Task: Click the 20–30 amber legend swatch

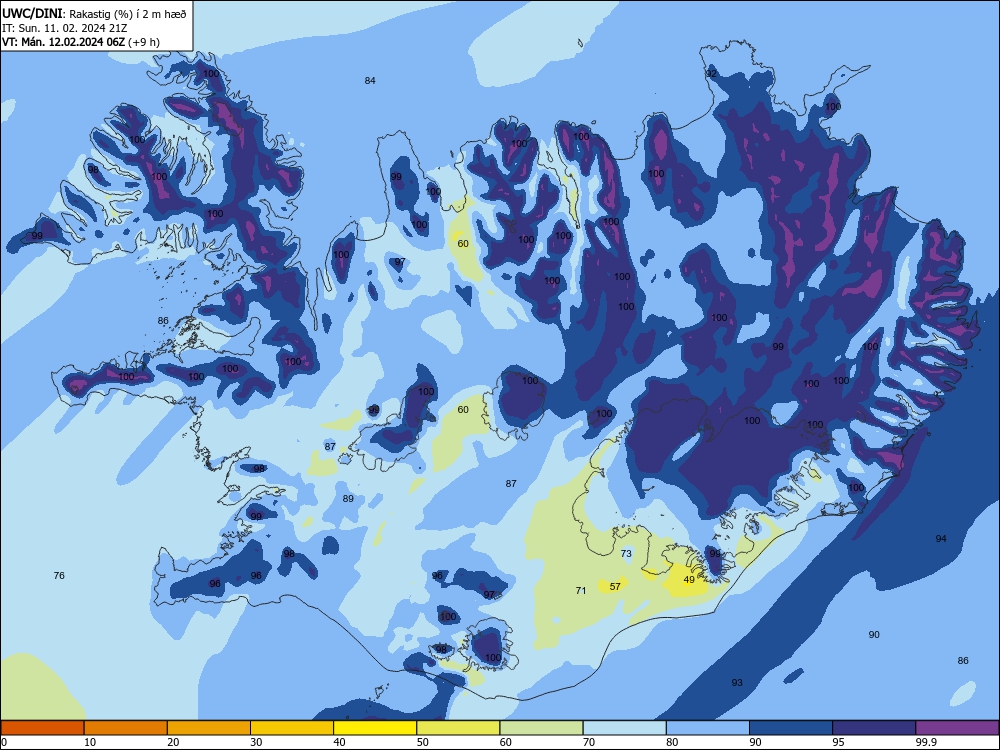Action: click(x=209, y=728)
